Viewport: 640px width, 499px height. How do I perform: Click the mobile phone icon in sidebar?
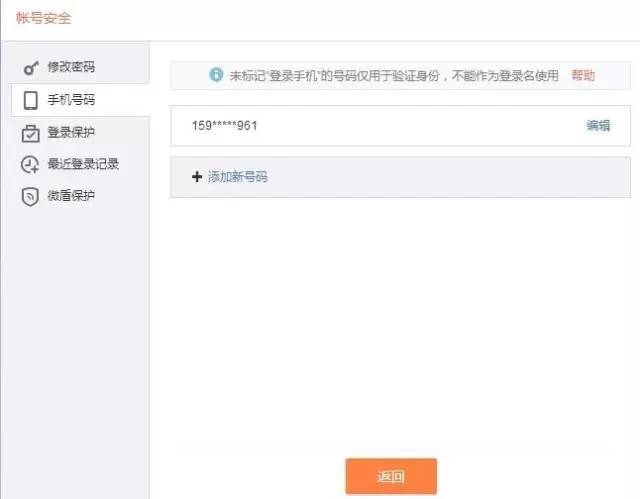(x=31, y=100)
